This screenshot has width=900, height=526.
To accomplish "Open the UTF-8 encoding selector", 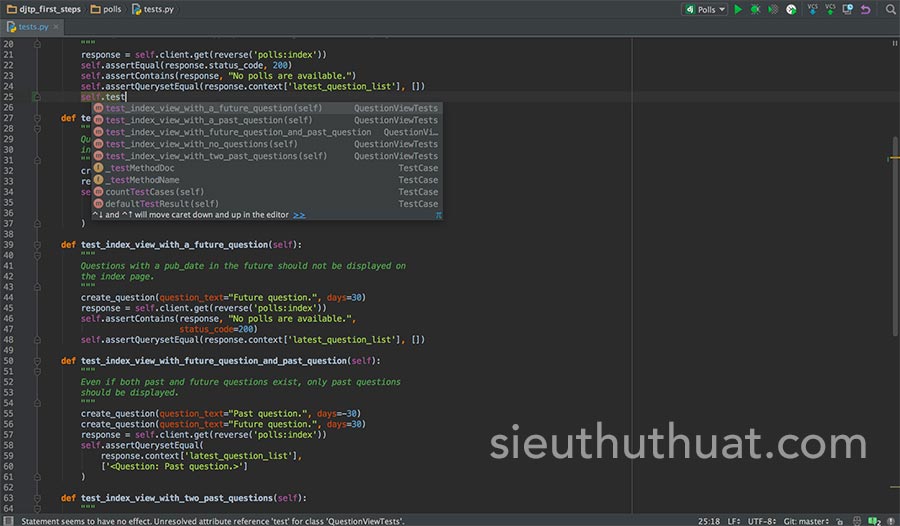I will pos(762,521).
